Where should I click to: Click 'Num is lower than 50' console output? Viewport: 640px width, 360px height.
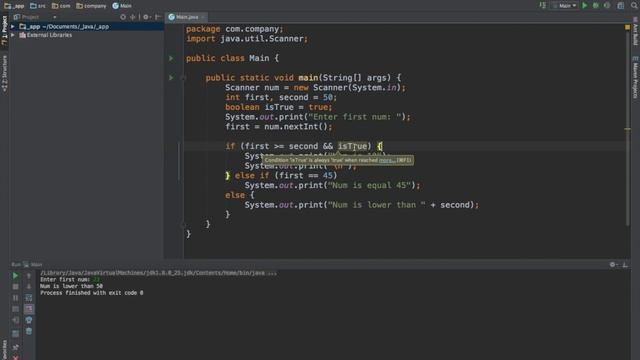tap(71, 286)
